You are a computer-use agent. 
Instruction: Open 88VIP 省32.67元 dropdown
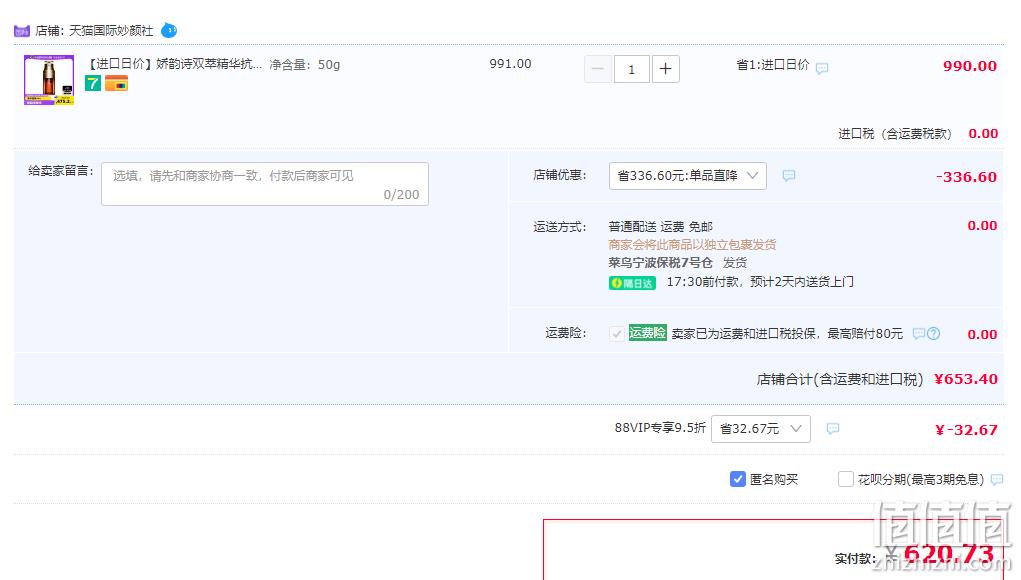(x=761, y=429)
